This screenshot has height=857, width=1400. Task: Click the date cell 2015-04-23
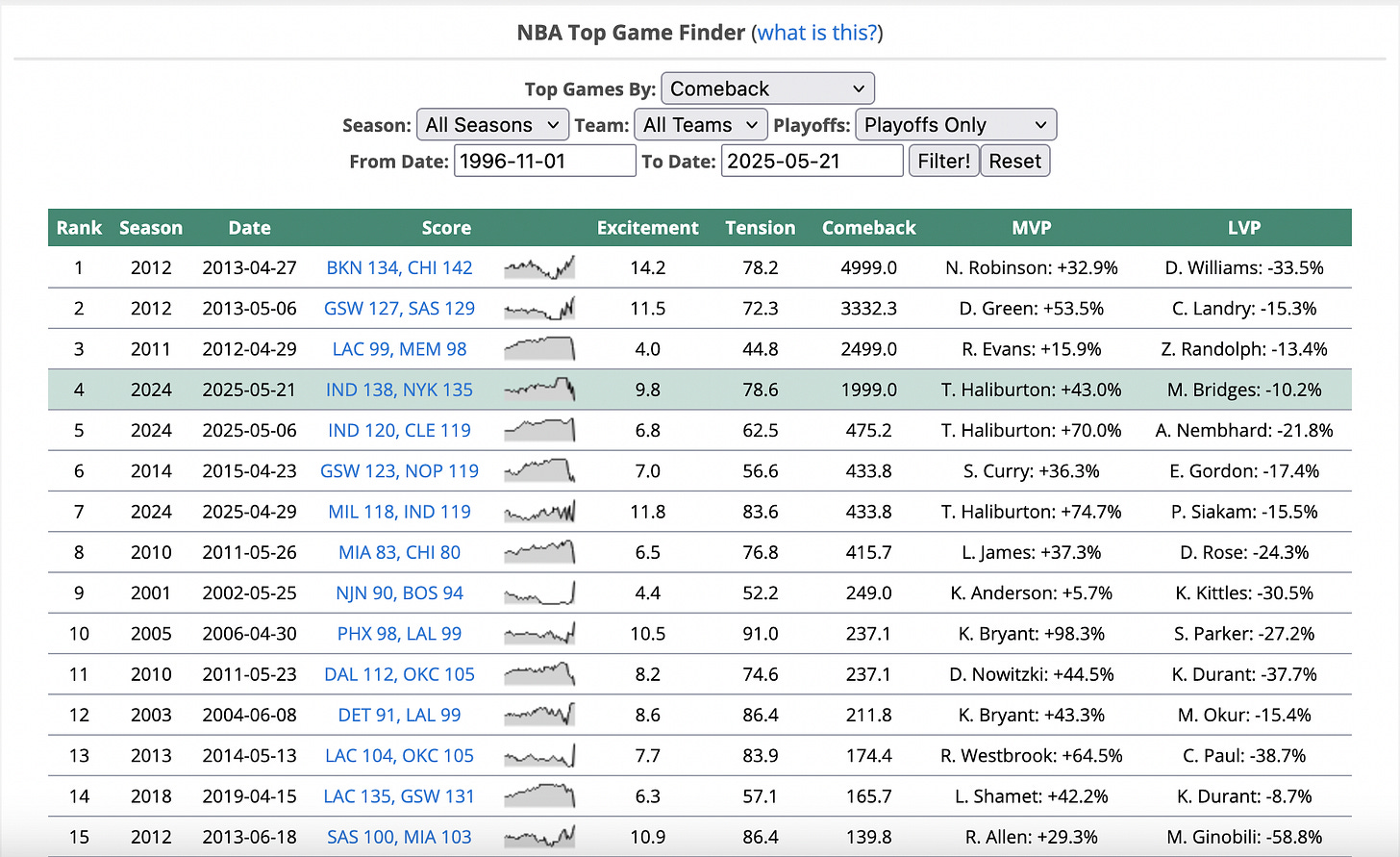249,471
